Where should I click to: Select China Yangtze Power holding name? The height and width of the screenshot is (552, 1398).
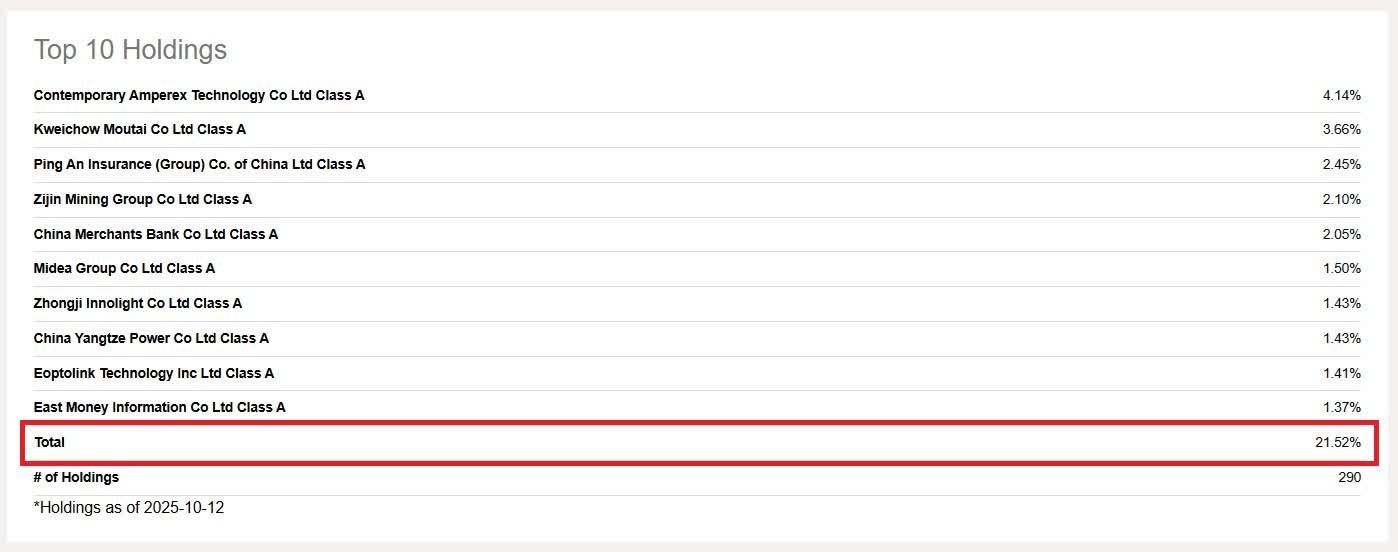click(151, 338)
